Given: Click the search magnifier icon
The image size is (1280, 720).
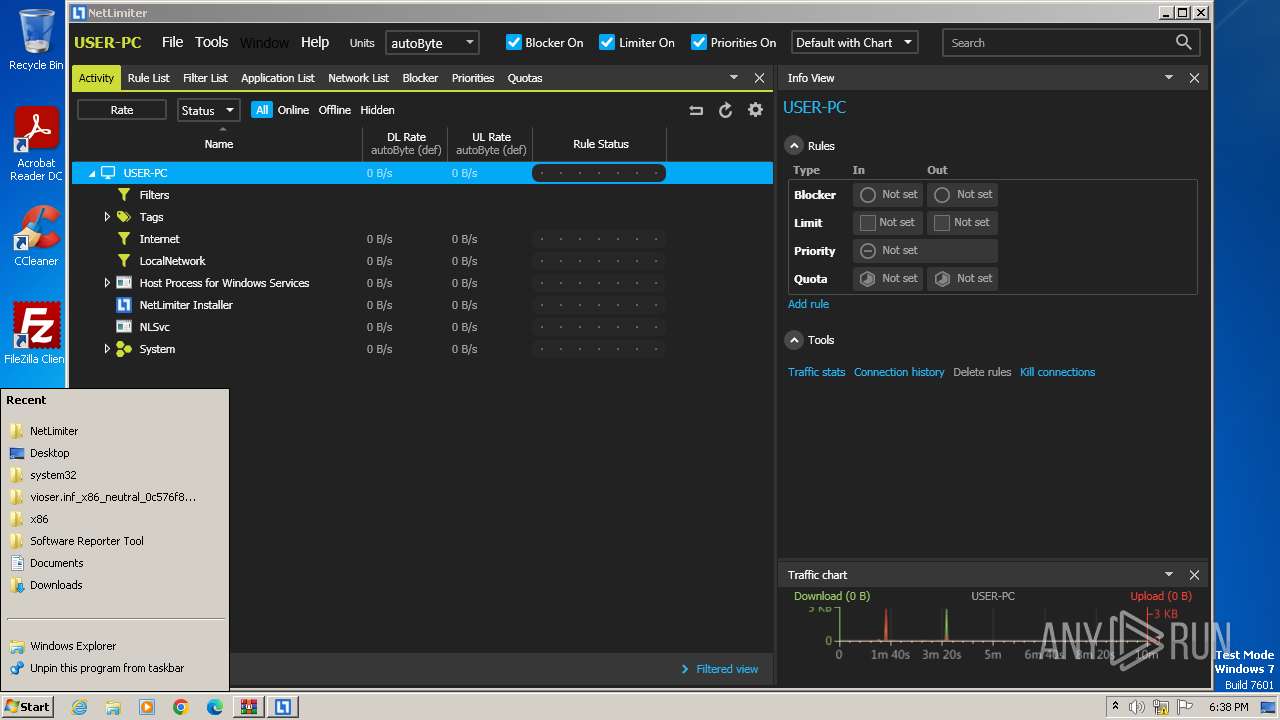Looking at the screenshot, I should coord(1183,42).
